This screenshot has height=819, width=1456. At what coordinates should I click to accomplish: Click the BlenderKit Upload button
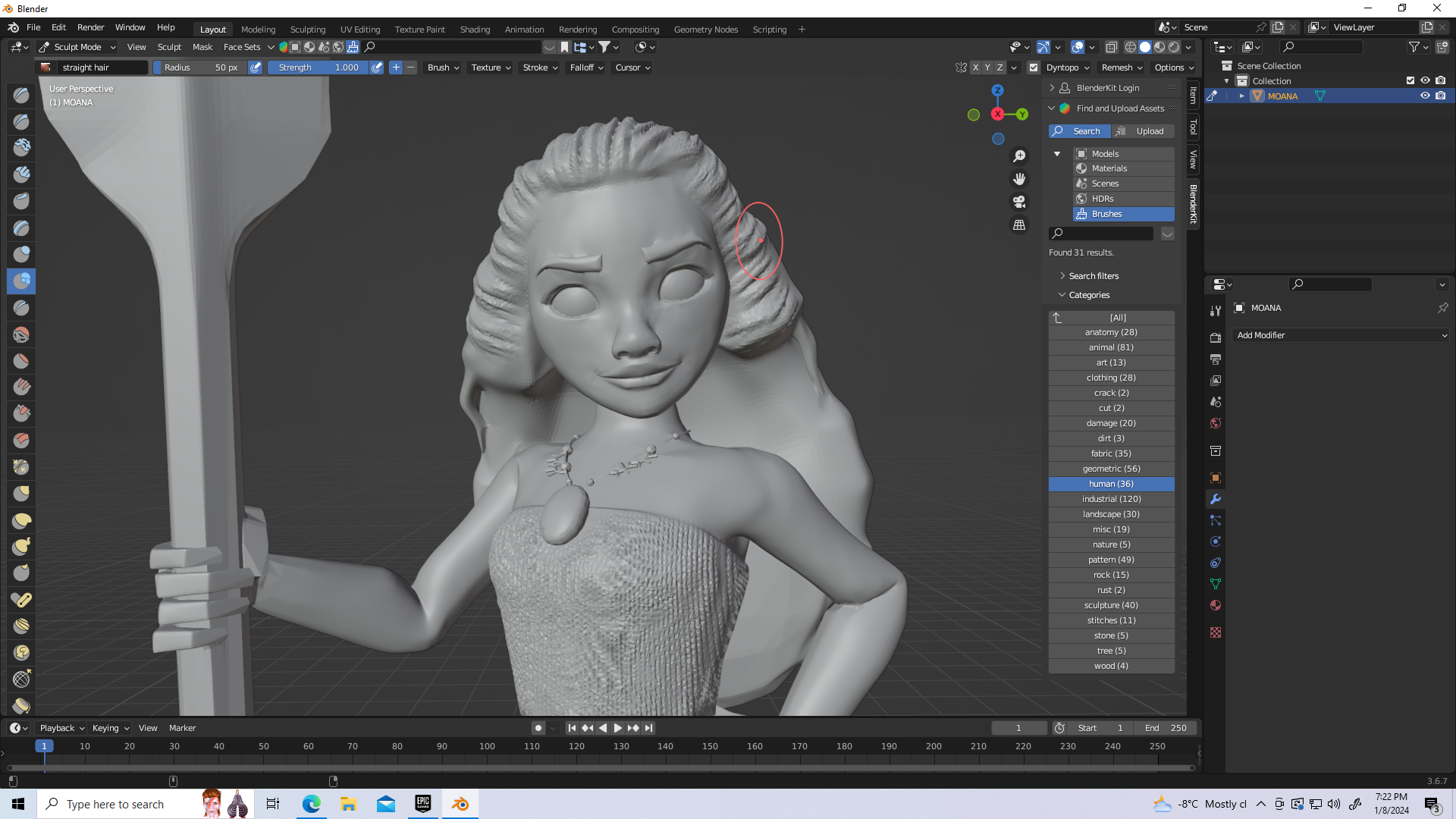(1143, 131)
